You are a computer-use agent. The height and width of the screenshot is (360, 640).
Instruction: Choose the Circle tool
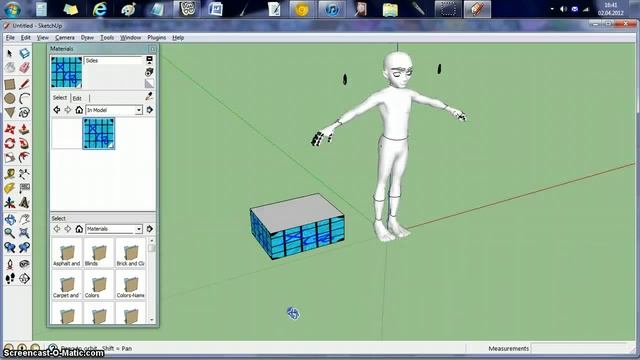(10, 98)
